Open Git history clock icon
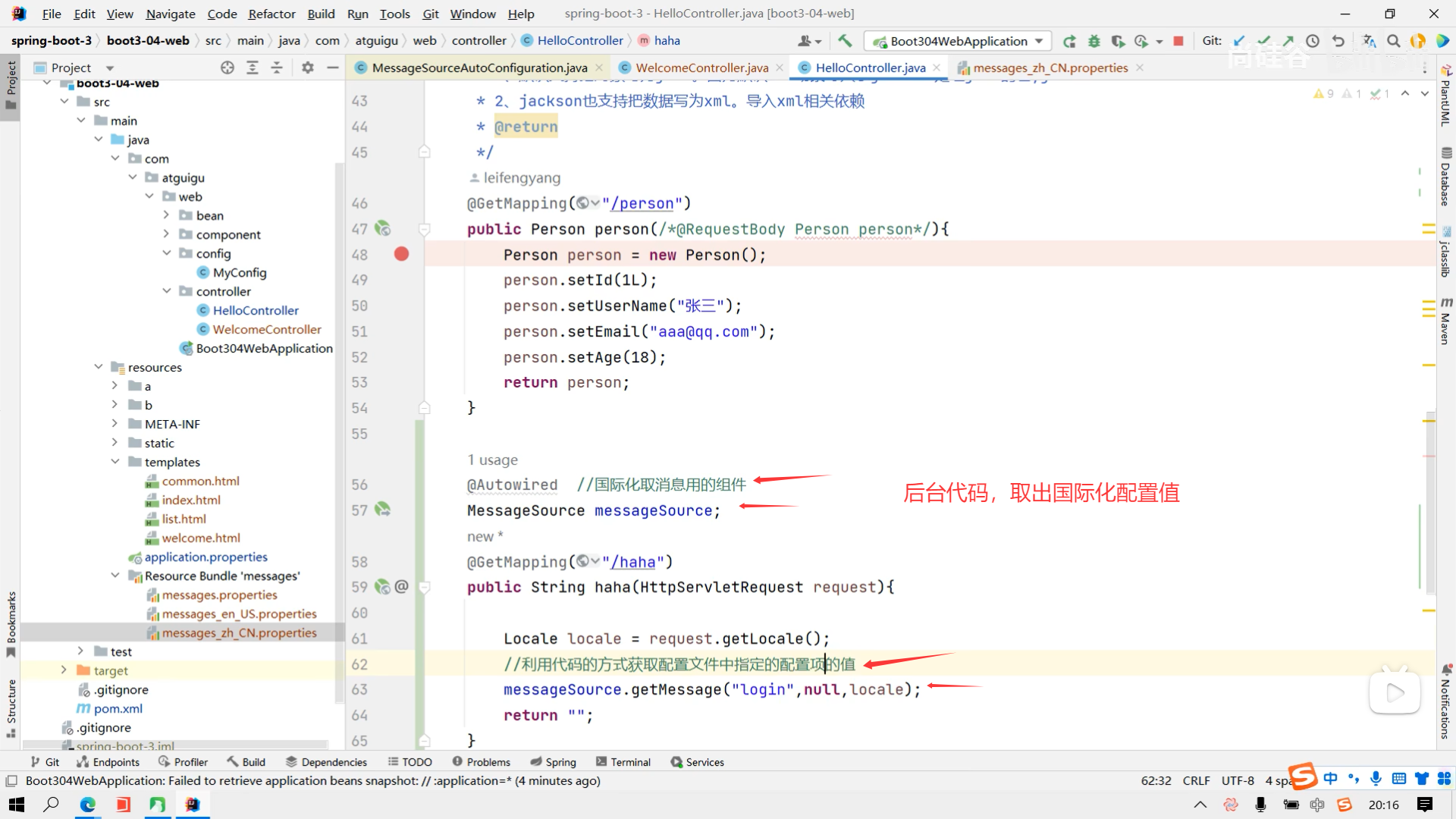 (x=1313, y=41)
